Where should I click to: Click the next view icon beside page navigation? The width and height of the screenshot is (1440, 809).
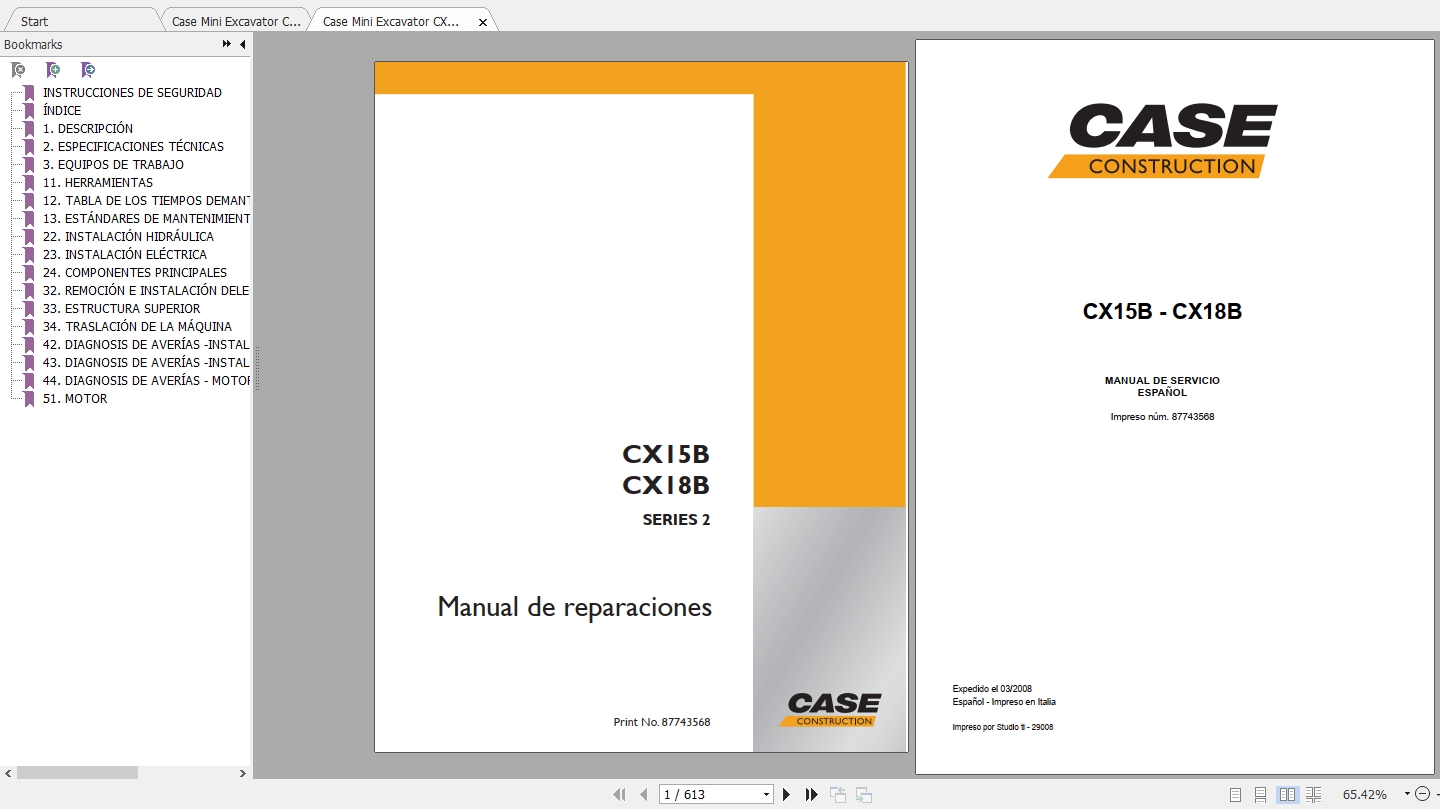pyautogui.click(x=864, y=795)
